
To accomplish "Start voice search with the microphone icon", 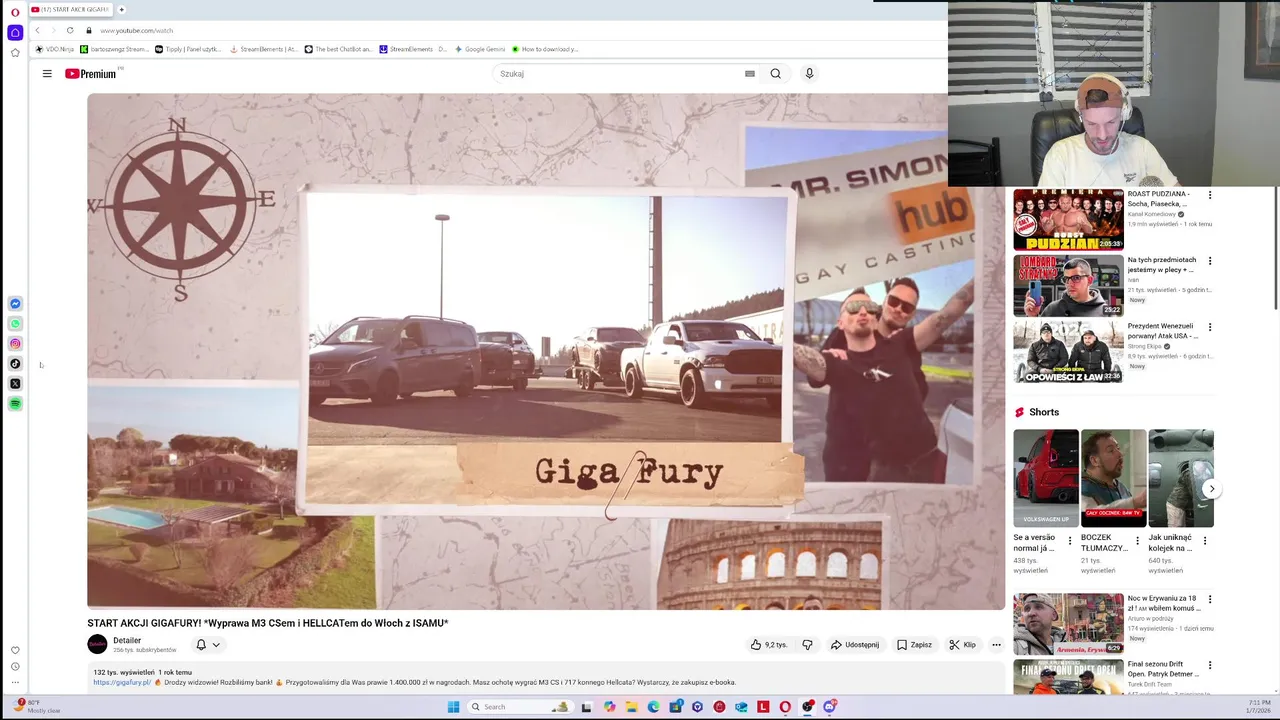I will 809,73.
